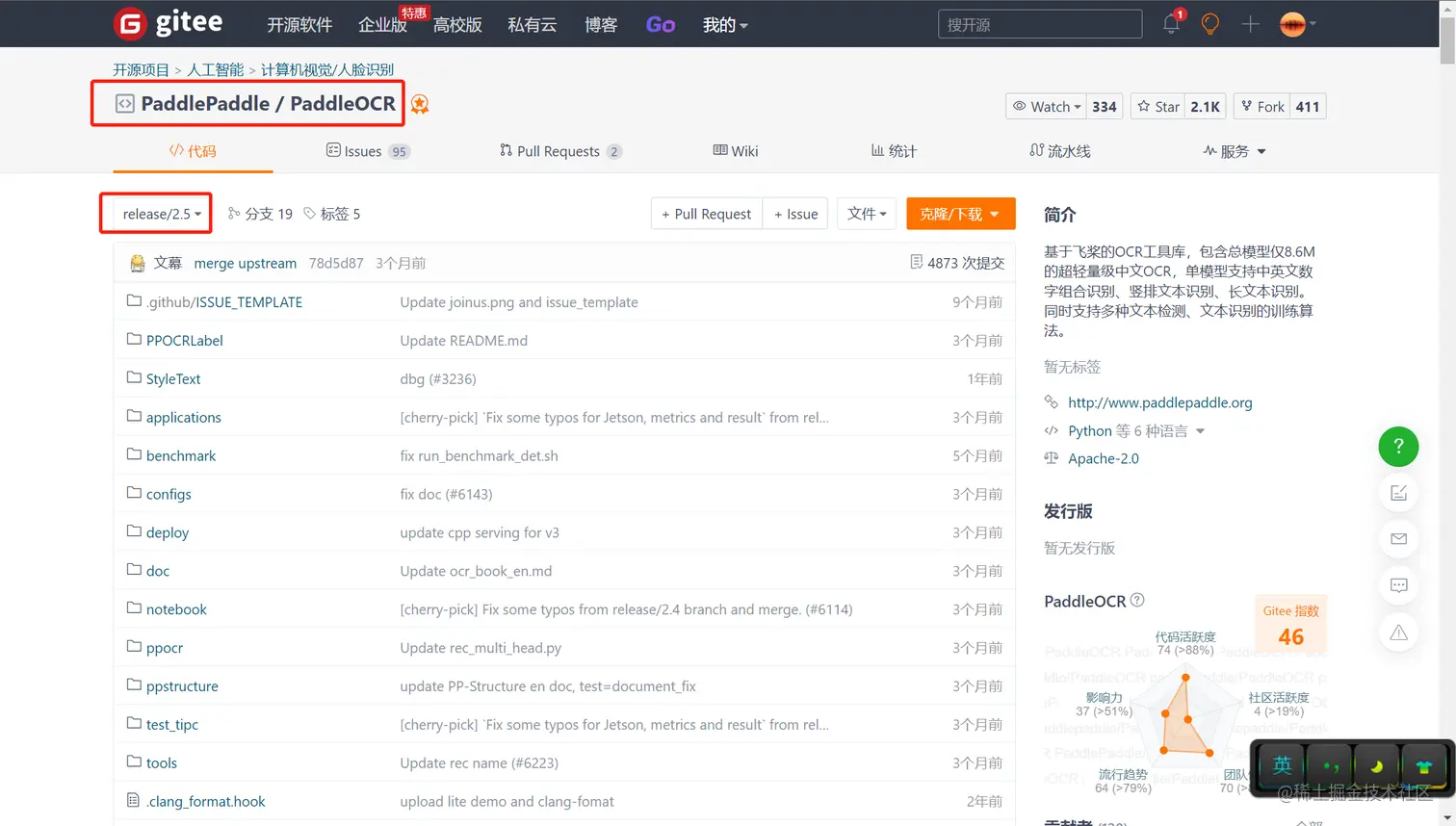Click the + Pull Request button
The height and width of the screenshot is (826, 1456).
706,214
